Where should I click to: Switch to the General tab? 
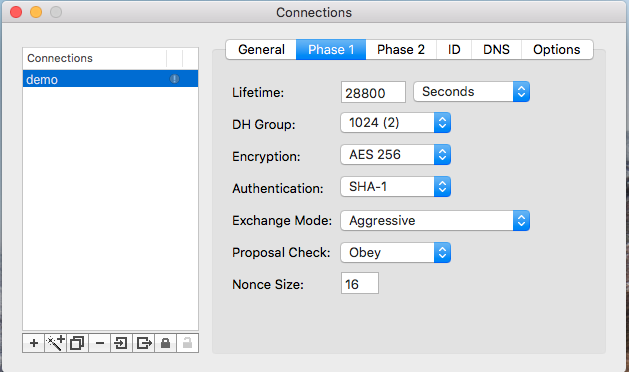click(261, 49)
